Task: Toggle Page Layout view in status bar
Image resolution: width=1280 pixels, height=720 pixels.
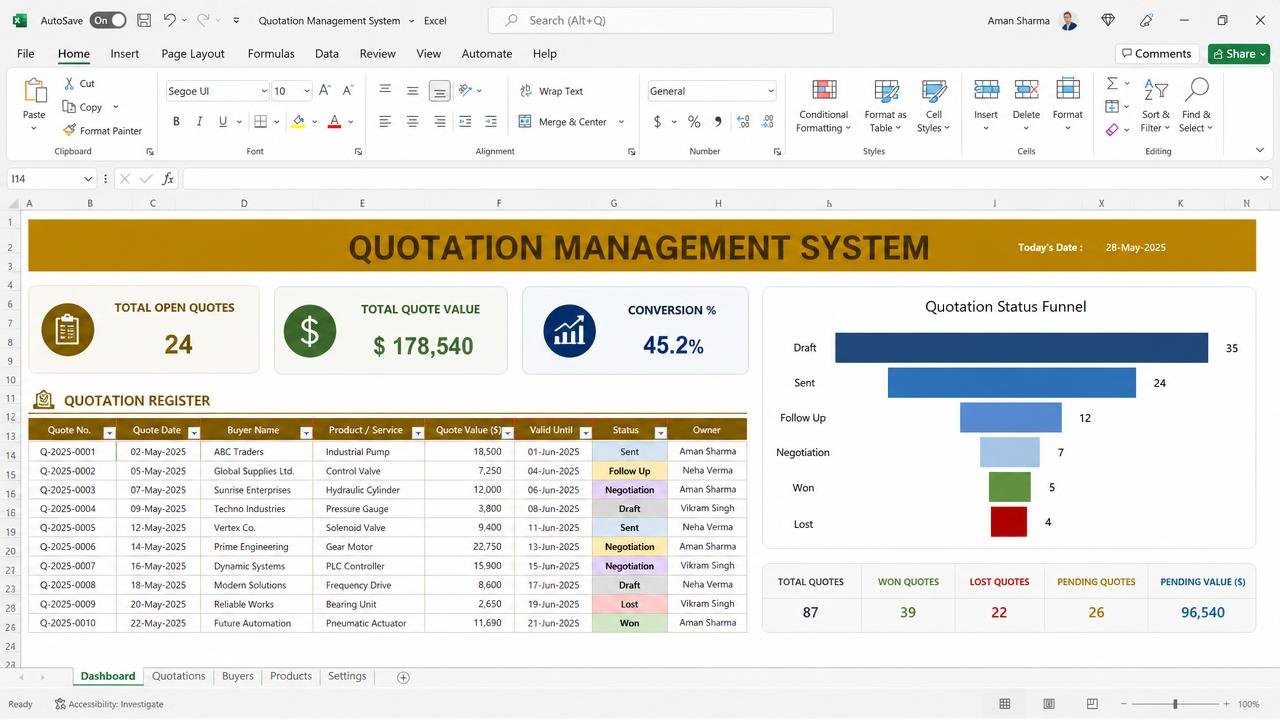Action: (x=1048, y=704)
